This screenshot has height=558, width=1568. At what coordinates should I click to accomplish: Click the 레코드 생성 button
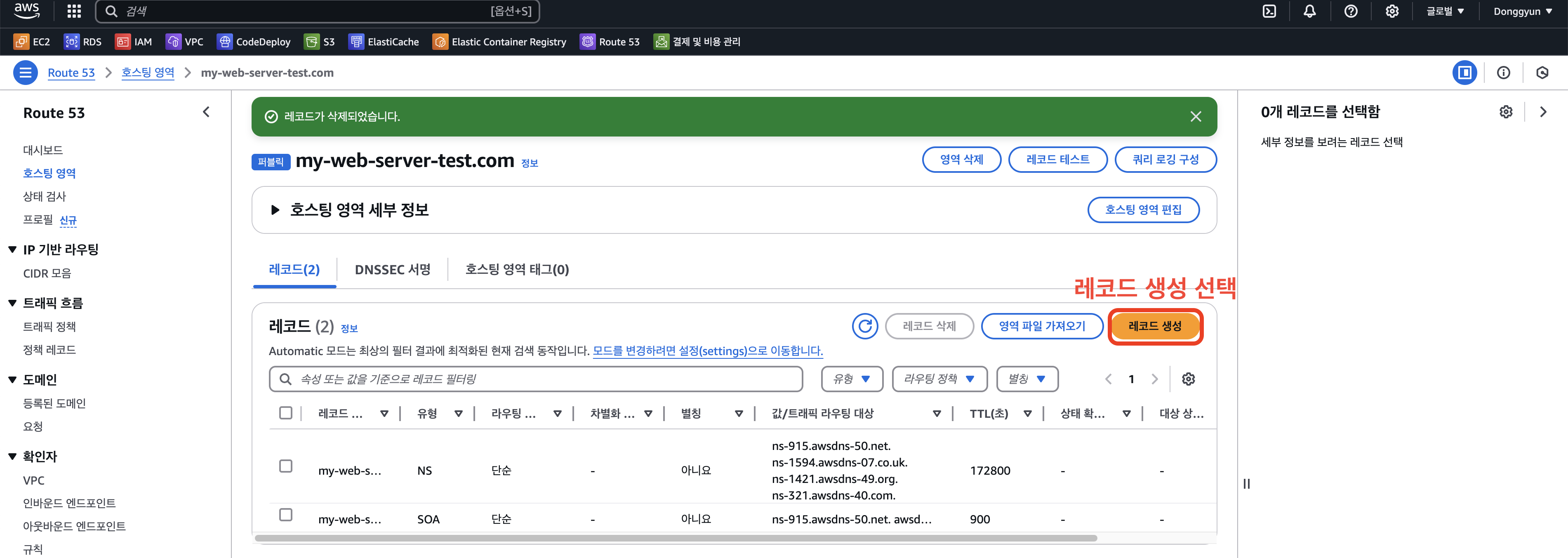(x=1155, y=326)
